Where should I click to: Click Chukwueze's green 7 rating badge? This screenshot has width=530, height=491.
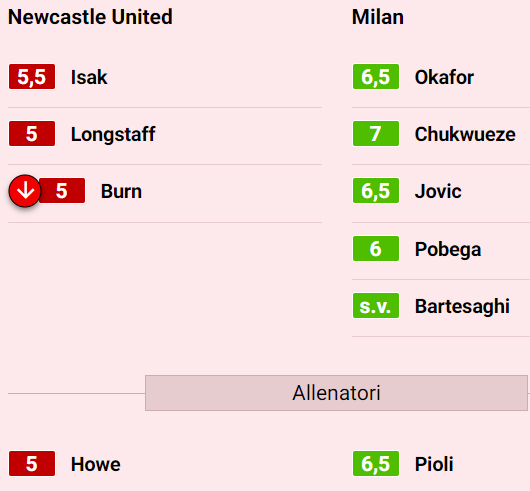[x=376, y=133]
